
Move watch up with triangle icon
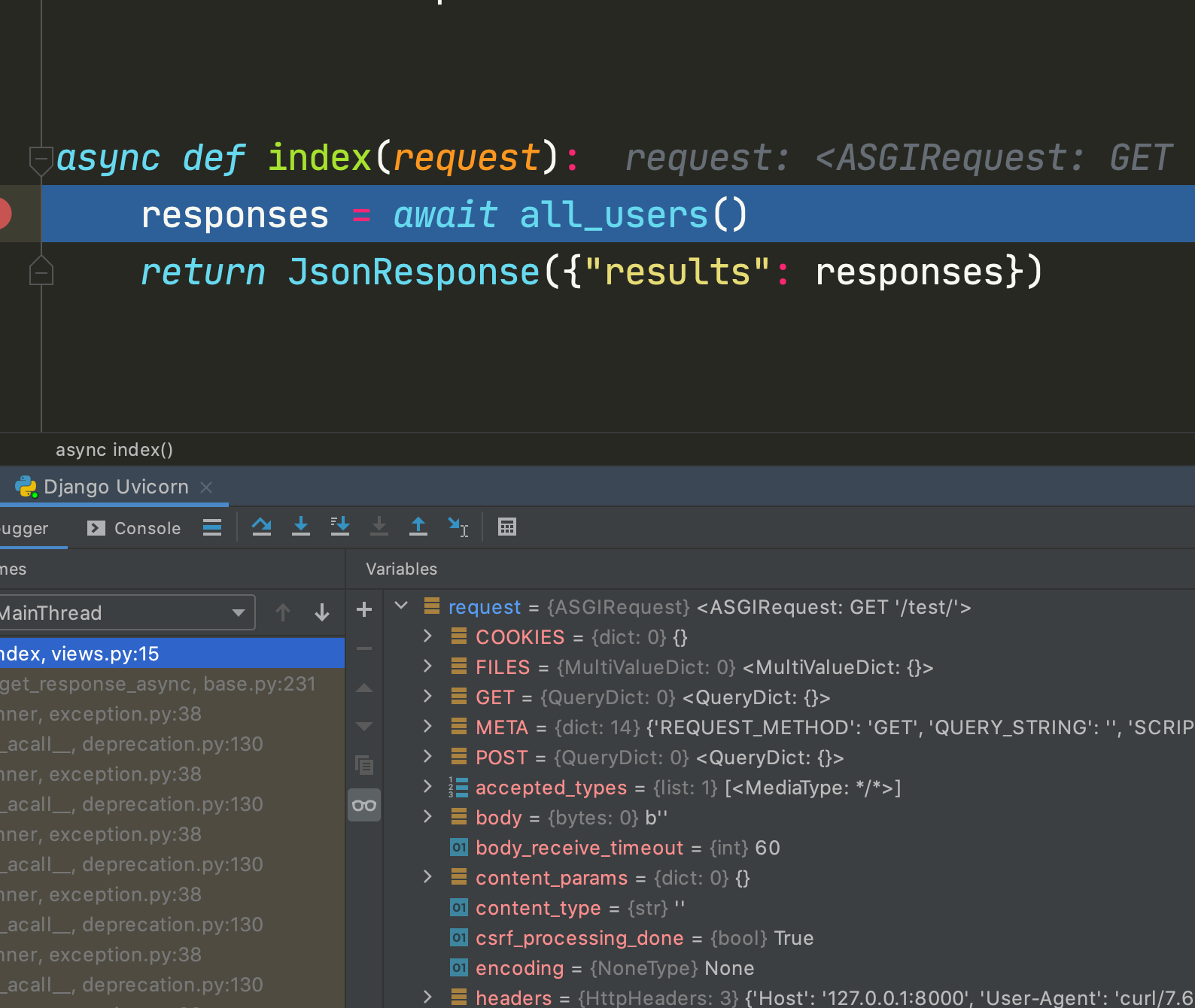[x=364, y=688]
